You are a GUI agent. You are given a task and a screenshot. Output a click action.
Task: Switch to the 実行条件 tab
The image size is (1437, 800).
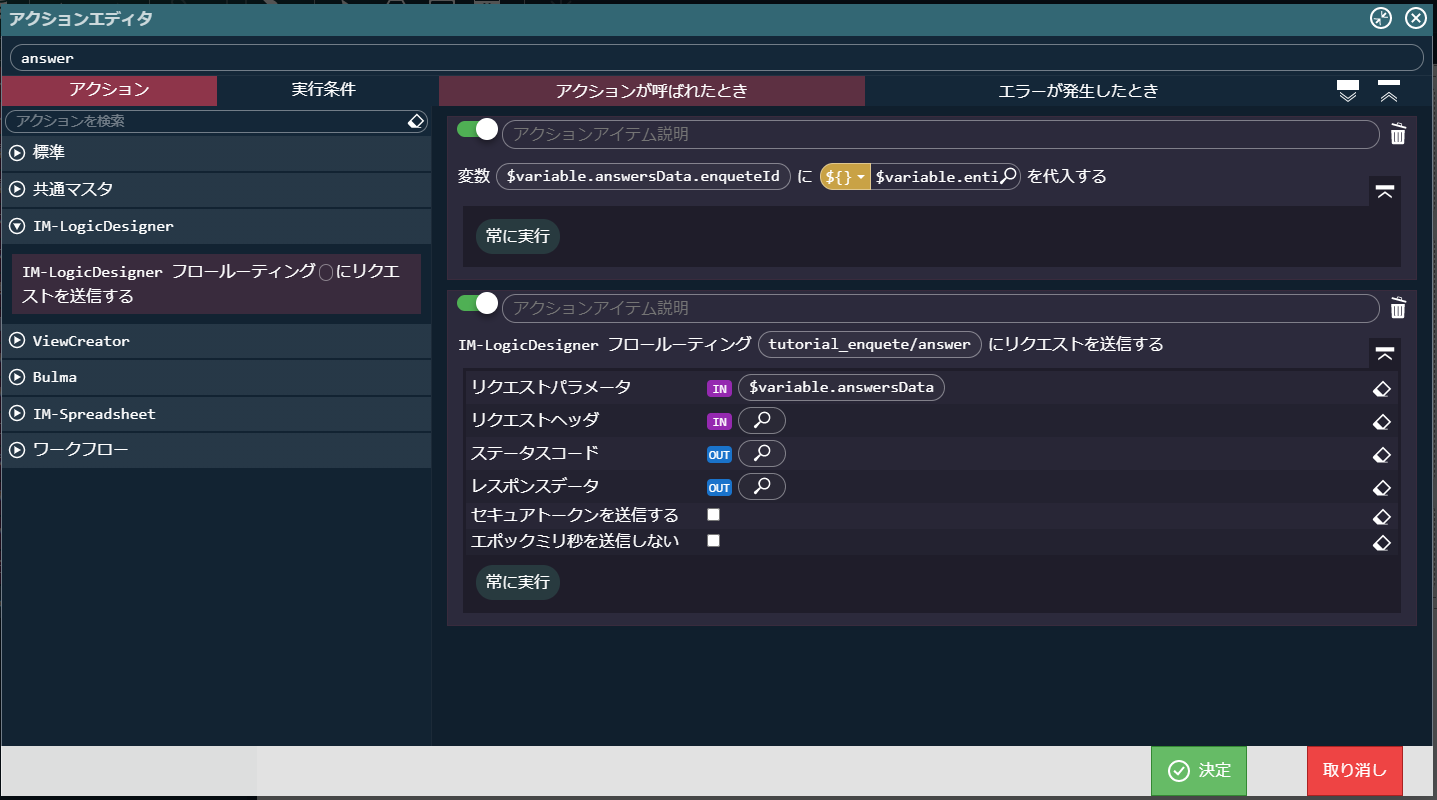pyautogui.click(x=324, y=90)
